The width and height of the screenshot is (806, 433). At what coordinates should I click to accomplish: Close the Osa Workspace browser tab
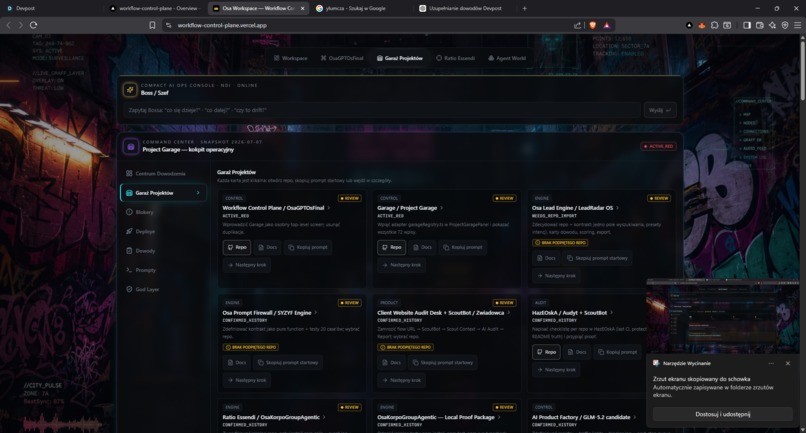tap(302, 8)
